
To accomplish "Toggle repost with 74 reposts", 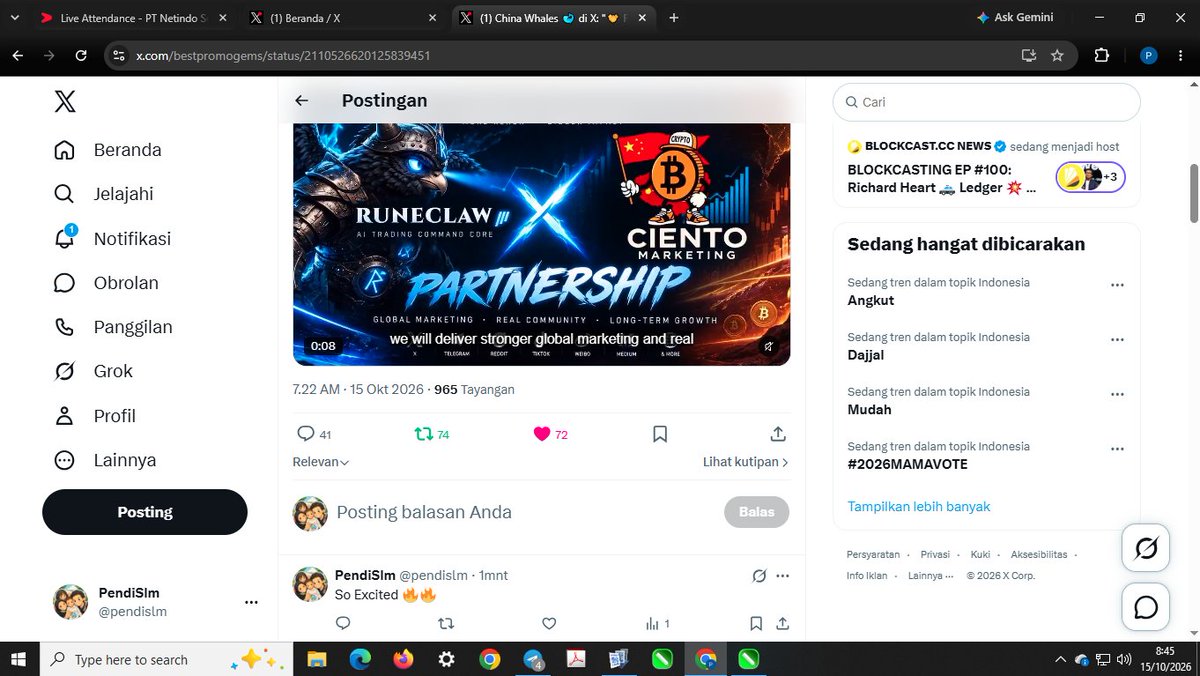I will [x=432, y=434].
